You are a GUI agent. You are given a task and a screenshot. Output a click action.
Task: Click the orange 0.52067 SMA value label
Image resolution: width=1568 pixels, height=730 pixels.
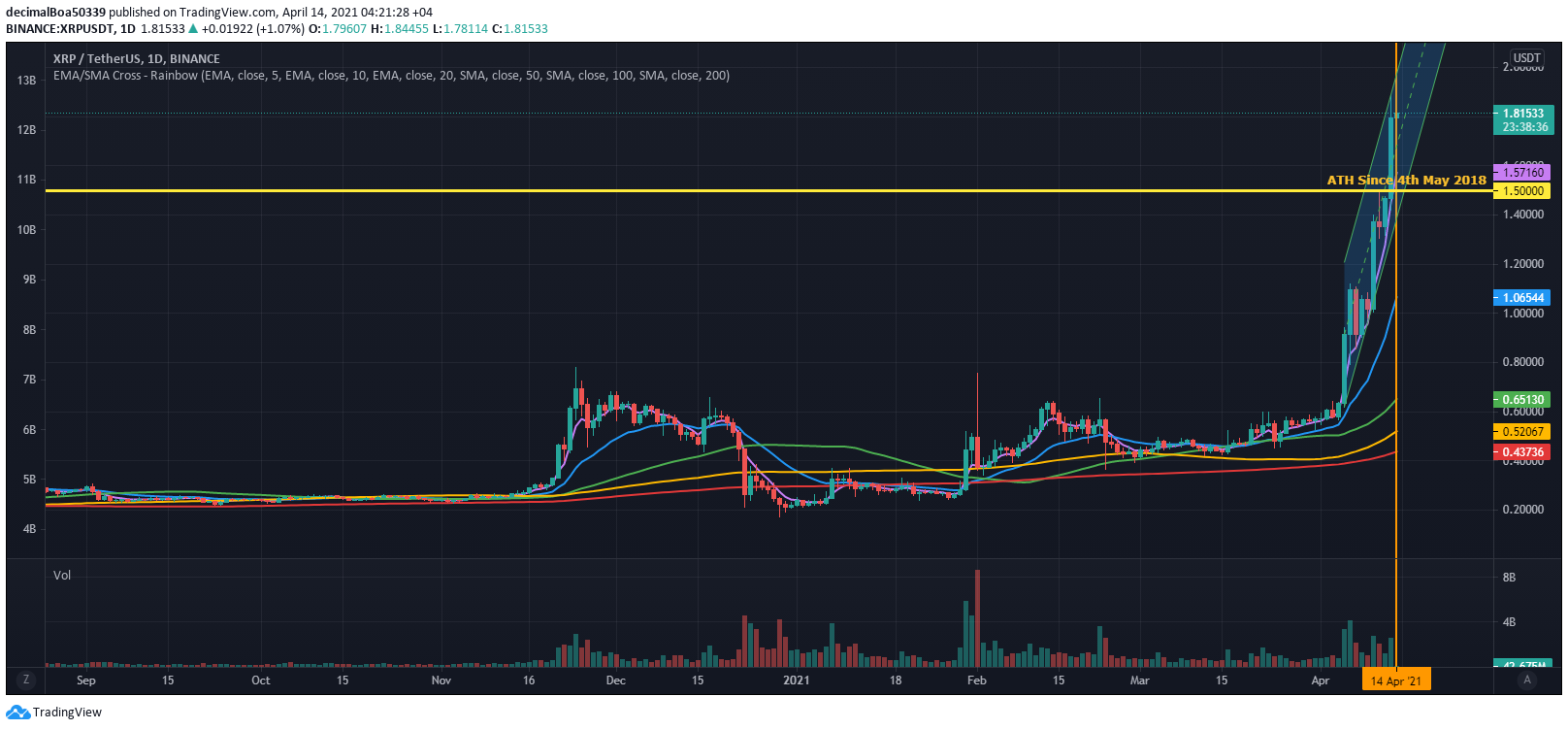[1522, 432]
